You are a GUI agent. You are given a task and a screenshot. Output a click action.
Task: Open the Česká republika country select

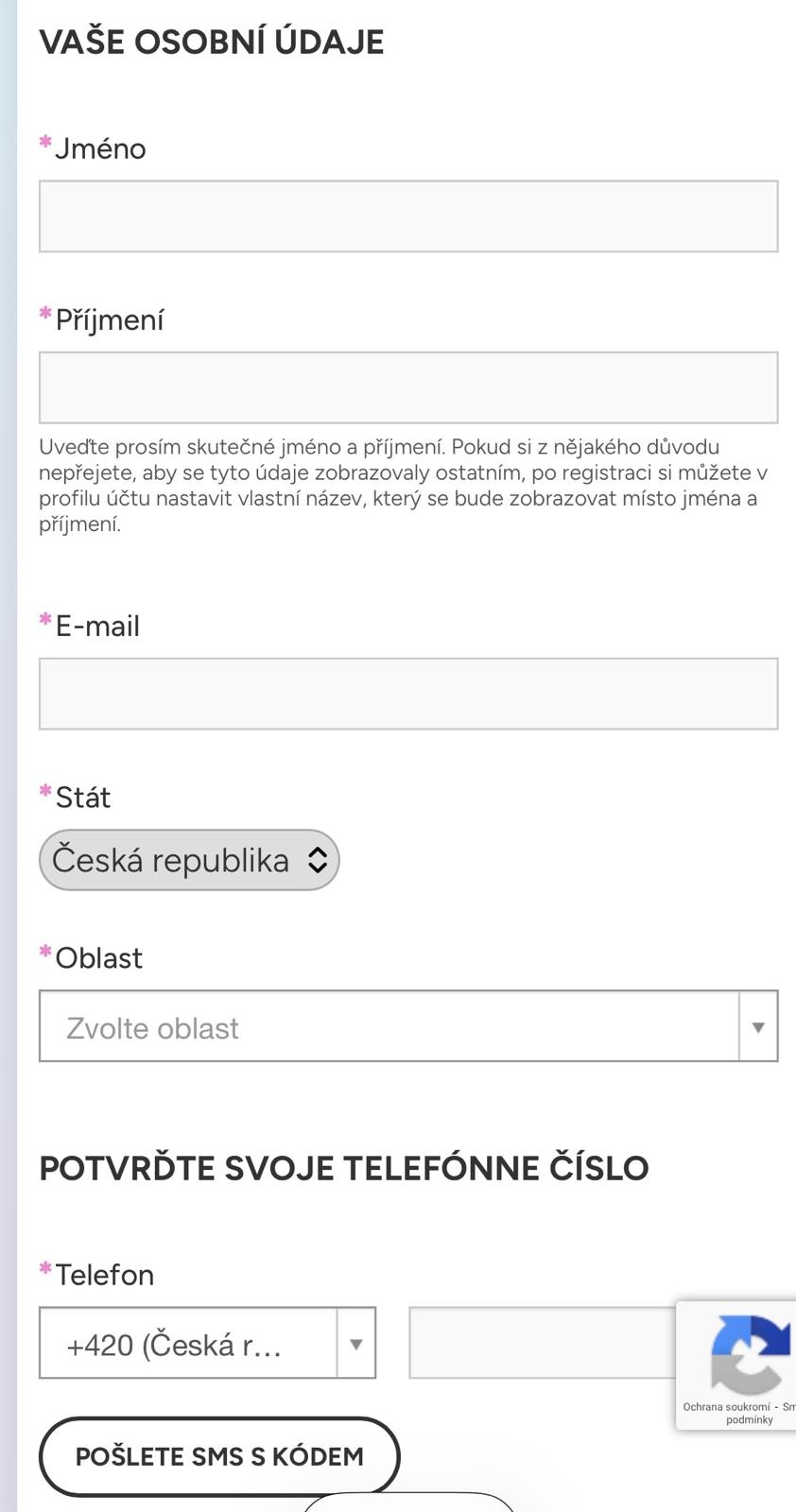(x=172, y=860)
